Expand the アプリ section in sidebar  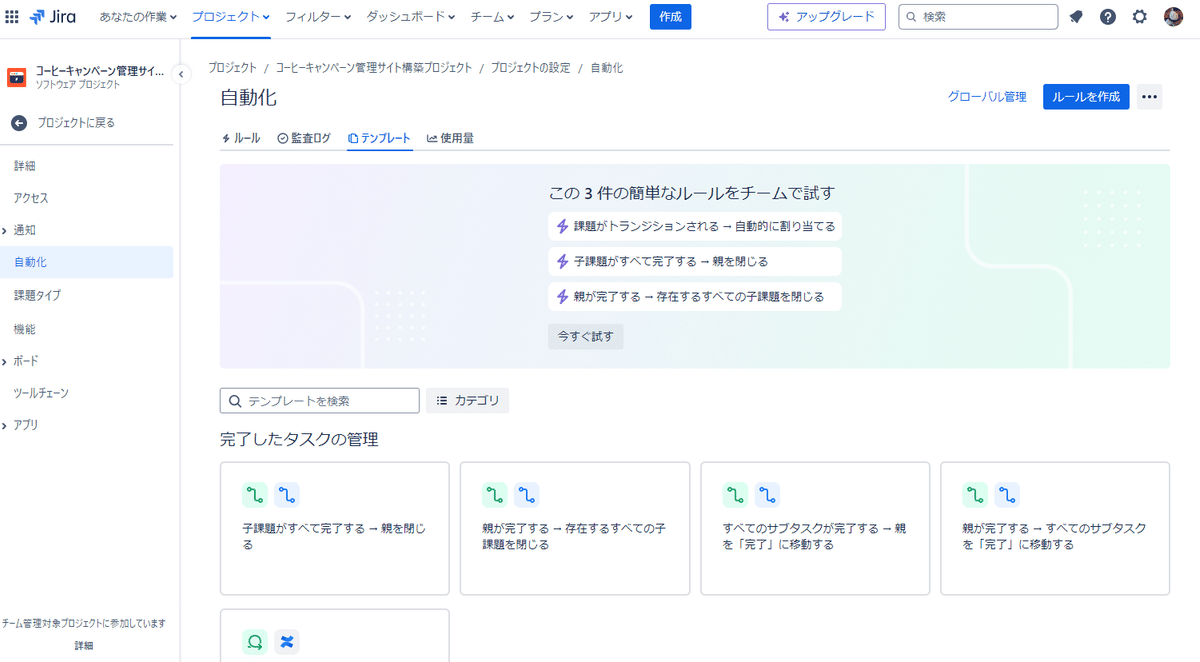5,425
